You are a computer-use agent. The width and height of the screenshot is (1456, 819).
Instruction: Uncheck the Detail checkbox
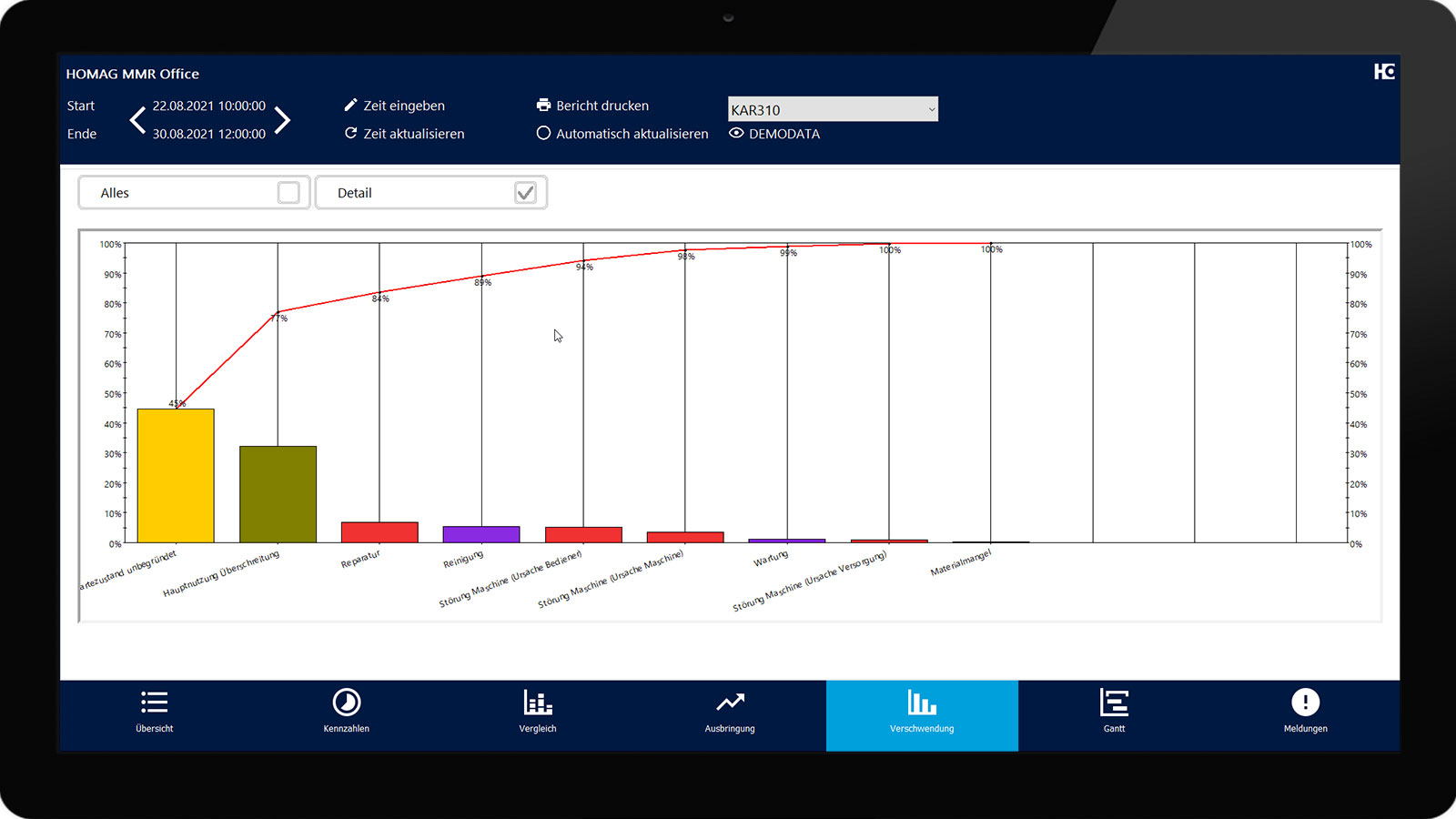[x=525, y=193]
